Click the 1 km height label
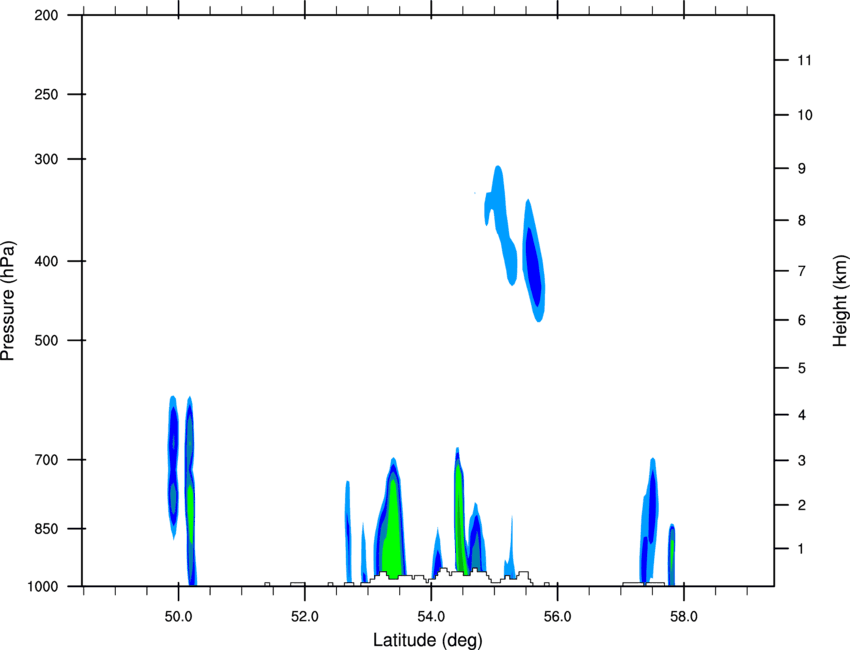This screenshot has height=650, width=850. pos(801,549)
